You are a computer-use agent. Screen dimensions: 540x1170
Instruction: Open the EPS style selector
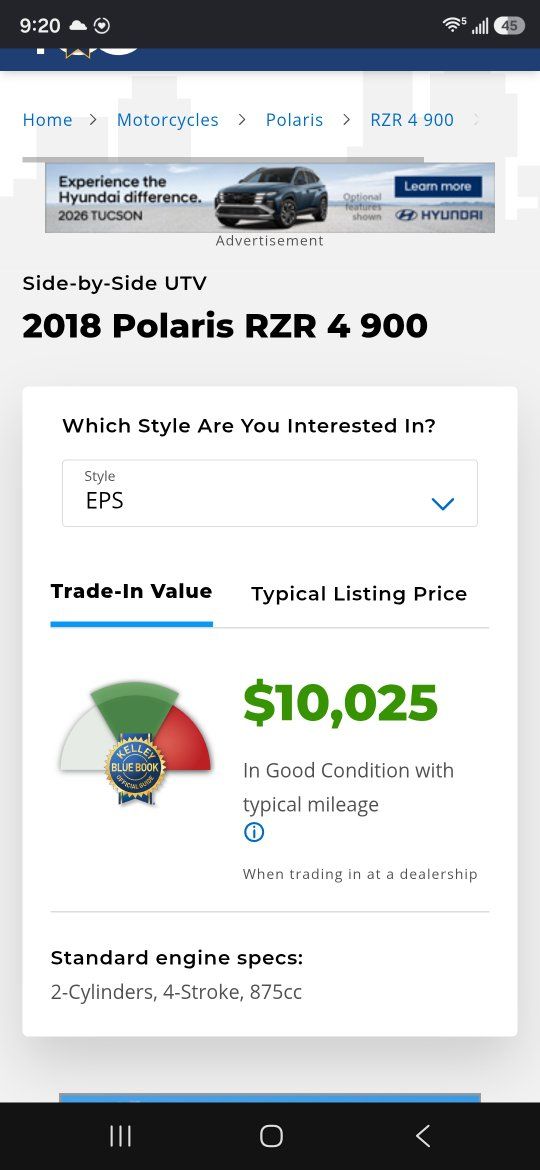tap(270, 493)
